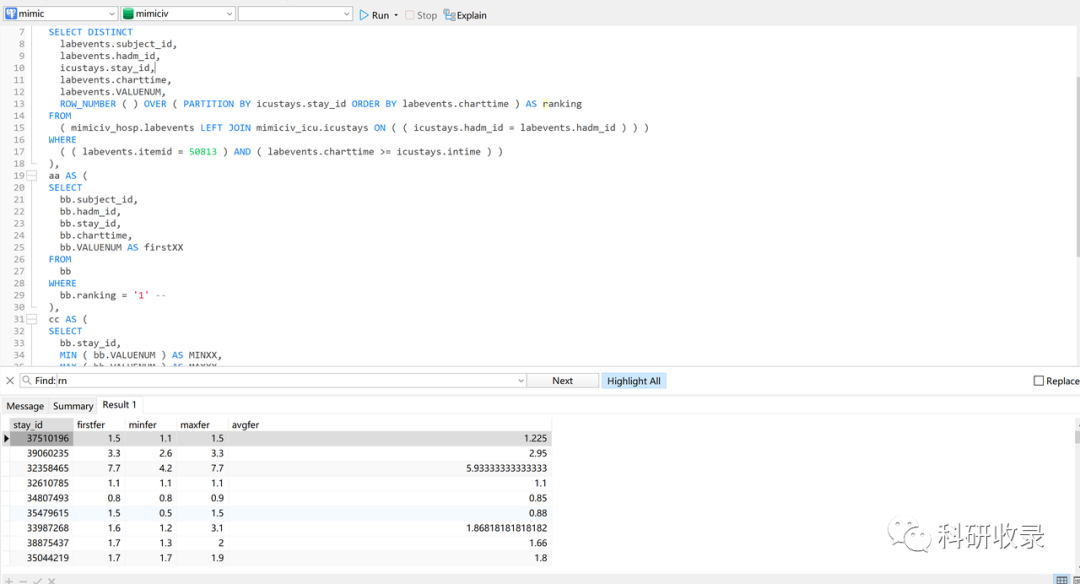Click the number 50813 in line 17
Image resolution: width=1080 pixels, height=584 pixels.
click(x=202, y=152)
